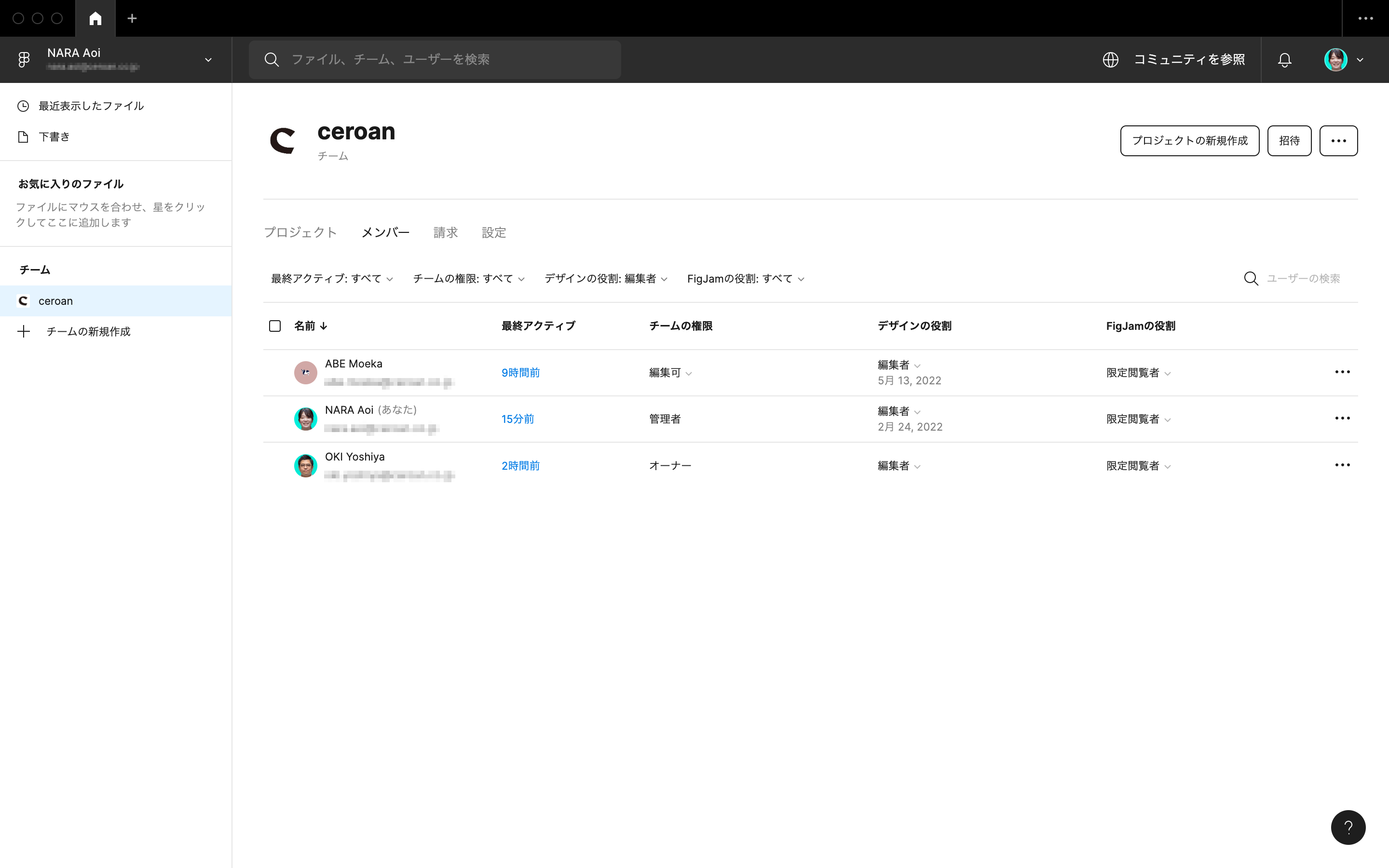Focus the file, team, user search field

[x=435, y=59]
